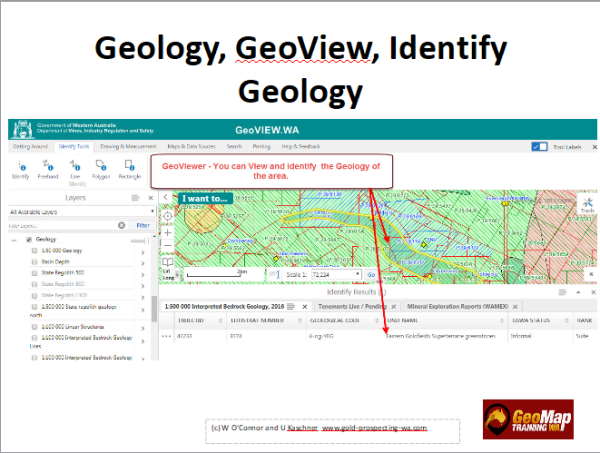
Task: Open the Help & Feedback tab
Action: (301, 147)
